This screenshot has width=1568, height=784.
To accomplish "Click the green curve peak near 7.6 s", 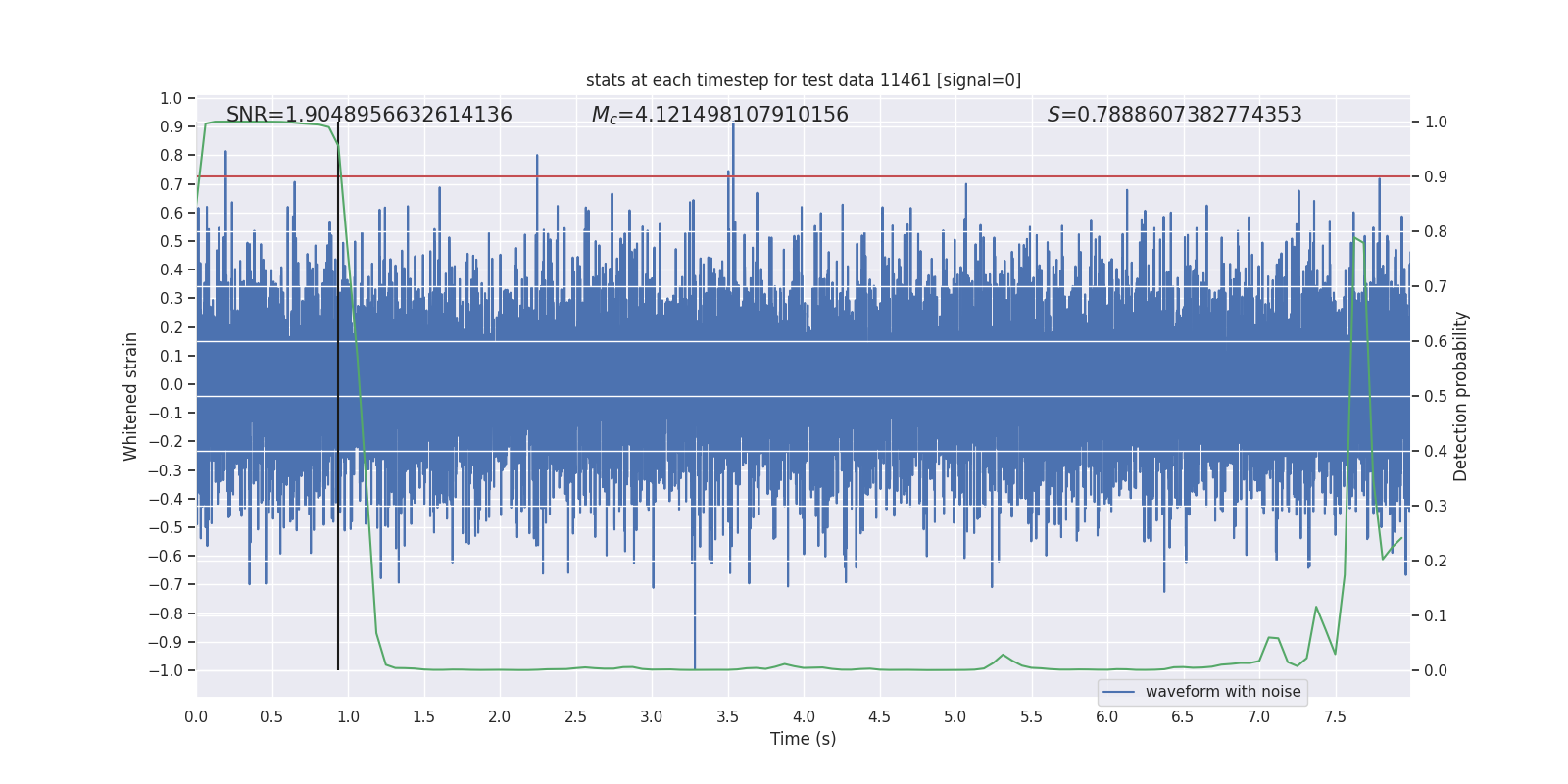I will pyautogui.click(x=1356, y=237).
